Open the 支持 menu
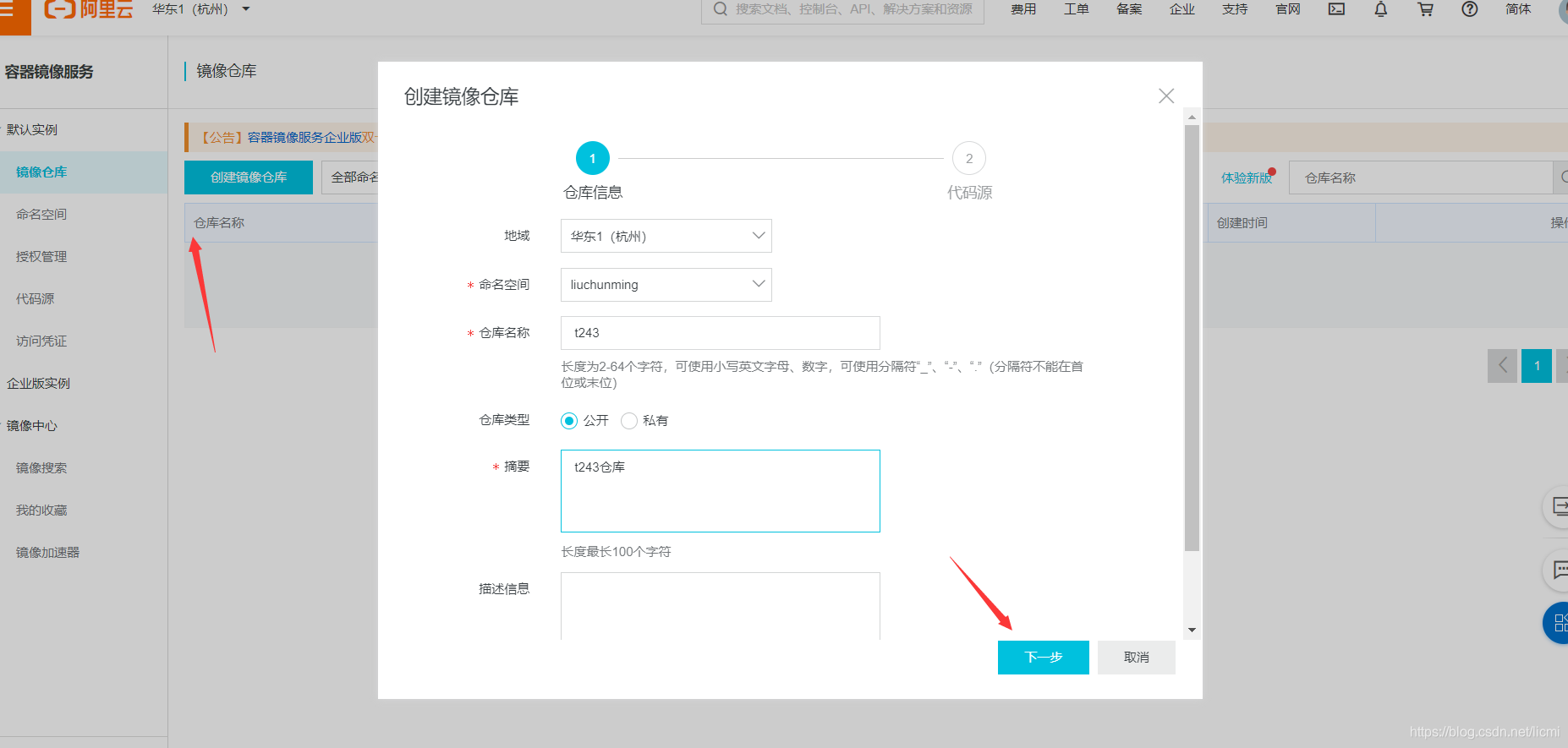This screenshot has height=748, width=1568. (1235, 9)
